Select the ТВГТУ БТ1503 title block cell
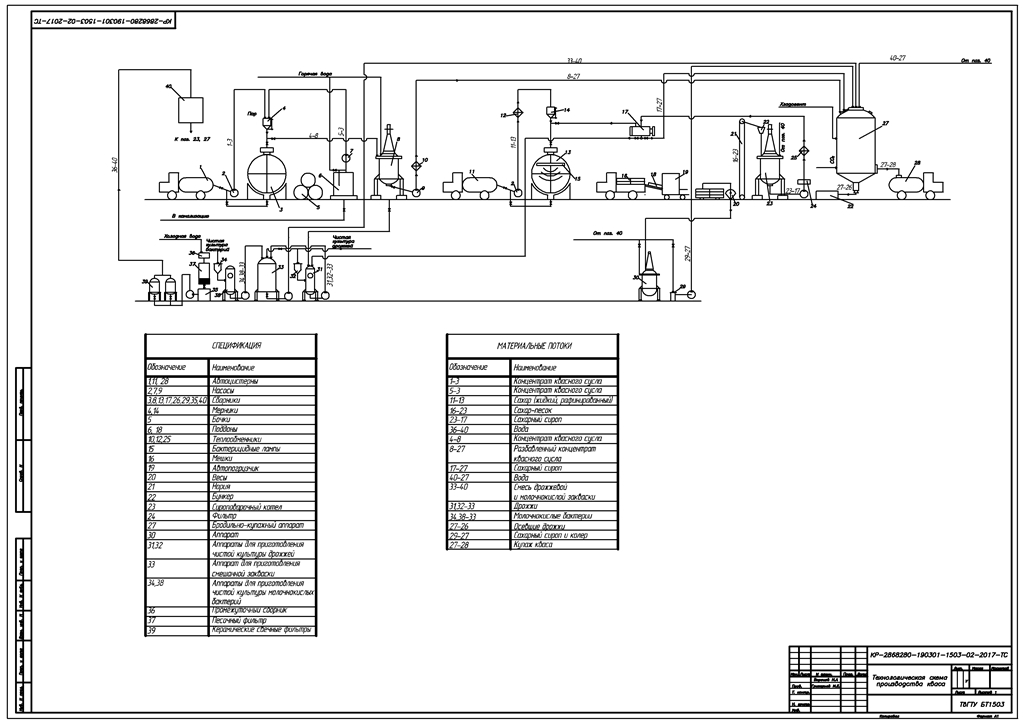 (x=980, y=704)
